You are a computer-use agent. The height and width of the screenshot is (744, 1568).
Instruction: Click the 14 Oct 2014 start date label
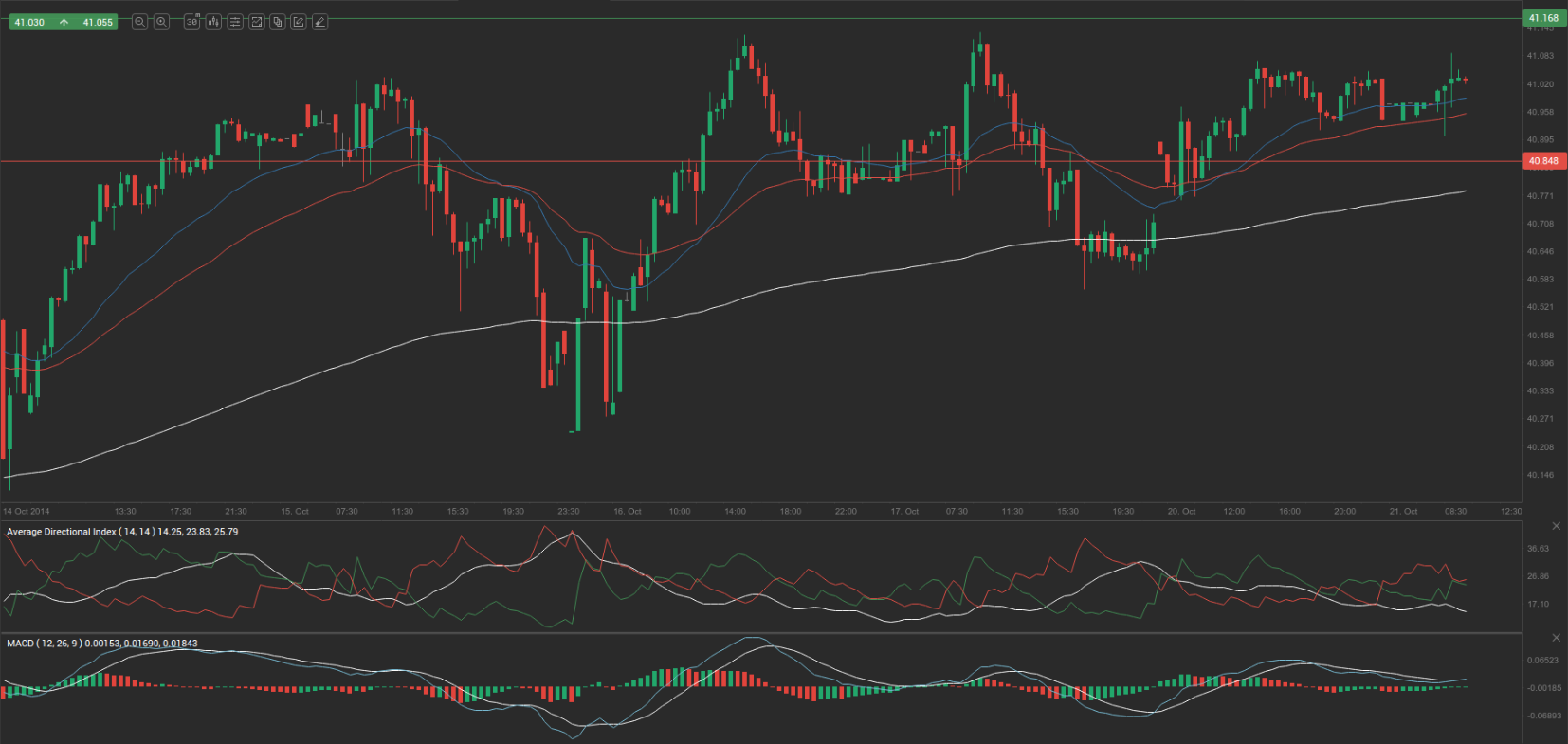pyautogui.click(x=27, y=512)
